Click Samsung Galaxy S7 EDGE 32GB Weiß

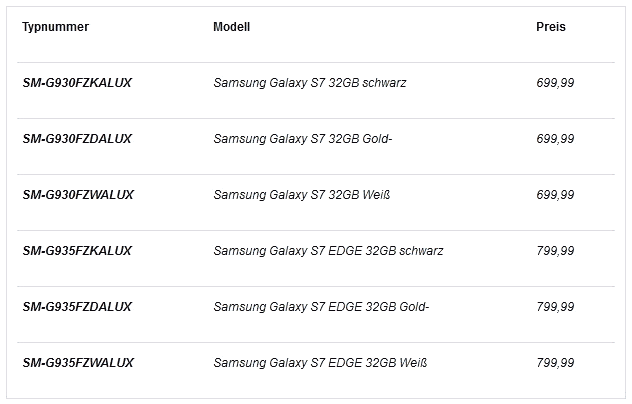320,363
